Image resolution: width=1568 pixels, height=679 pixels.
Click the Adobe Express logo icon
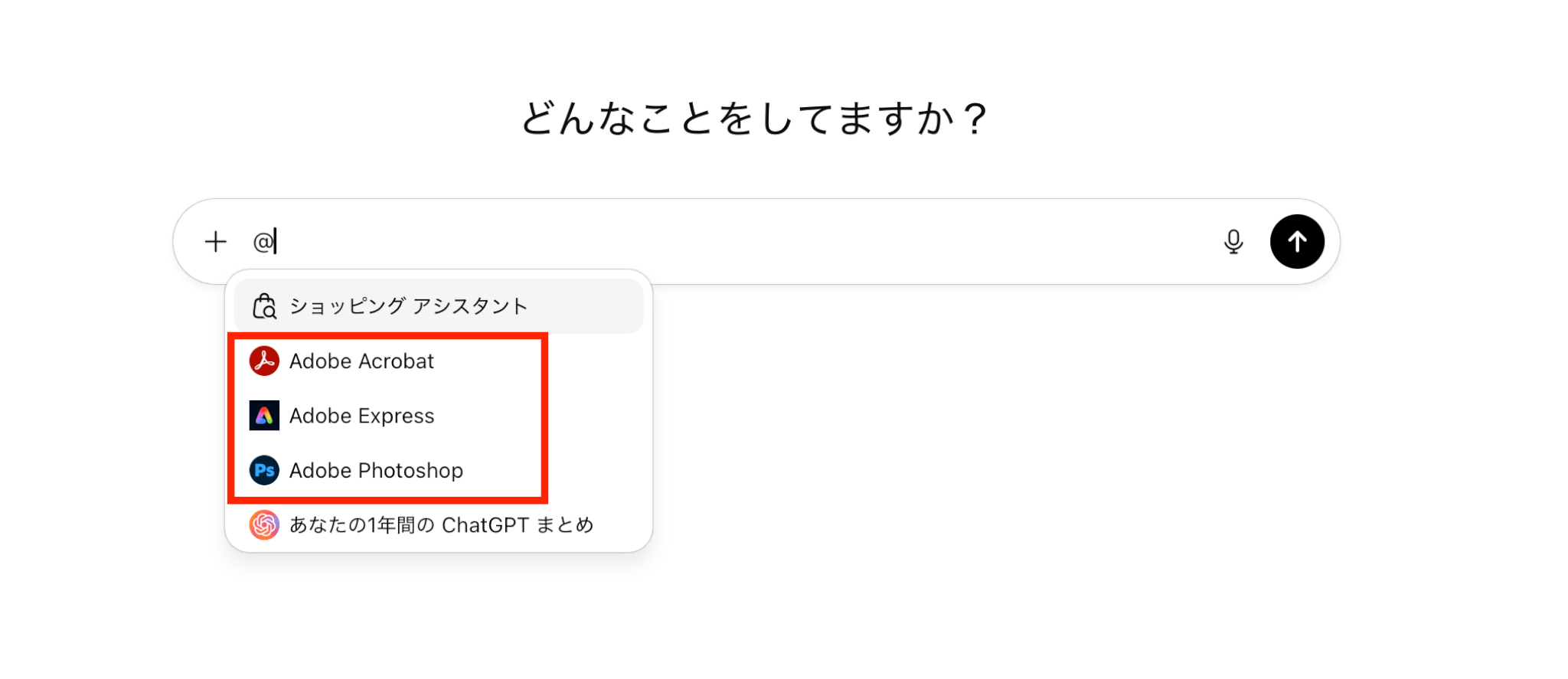(x=264, y=416)
